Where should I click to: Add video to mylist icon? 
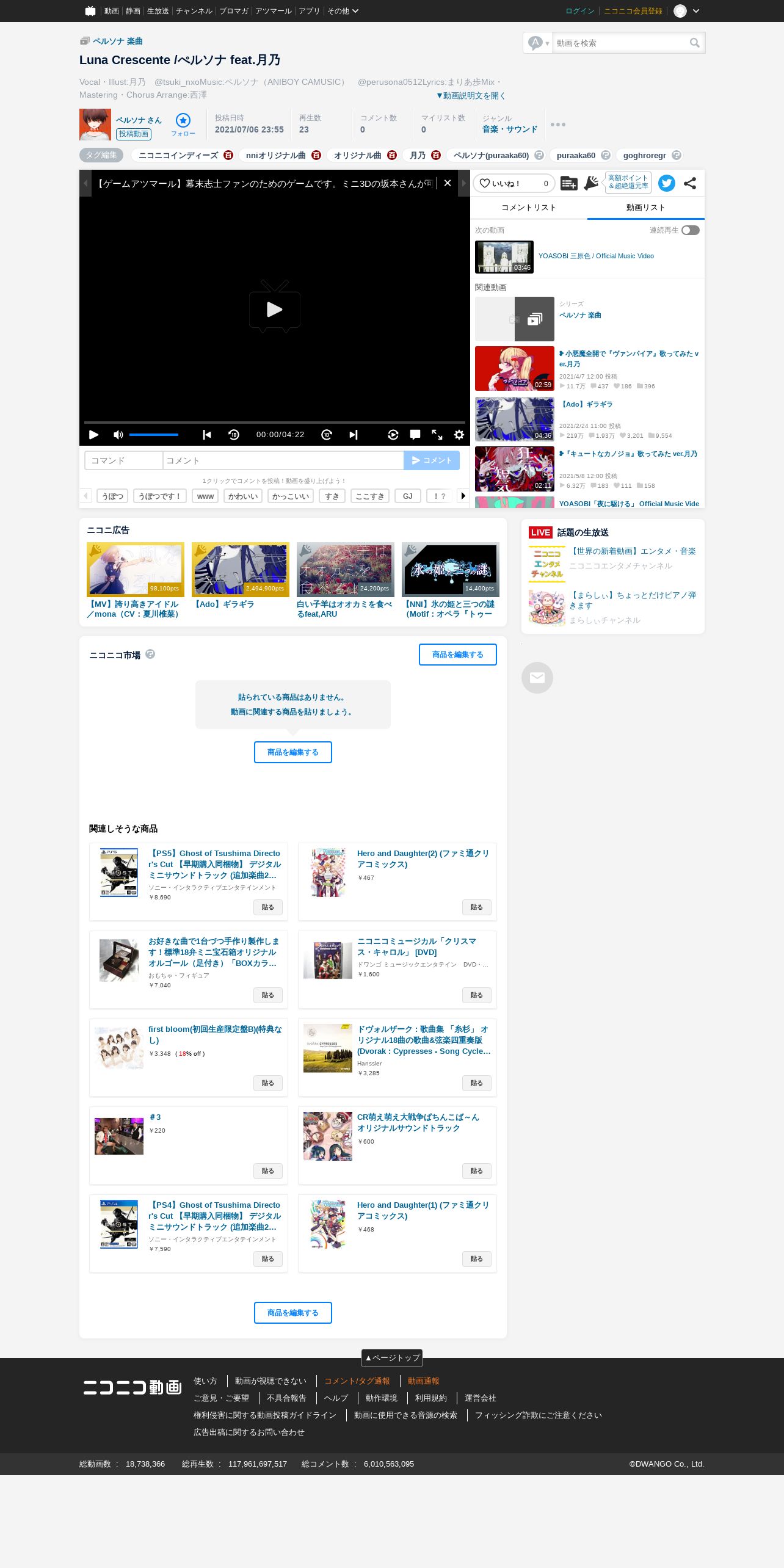click(x=568, y=183)
